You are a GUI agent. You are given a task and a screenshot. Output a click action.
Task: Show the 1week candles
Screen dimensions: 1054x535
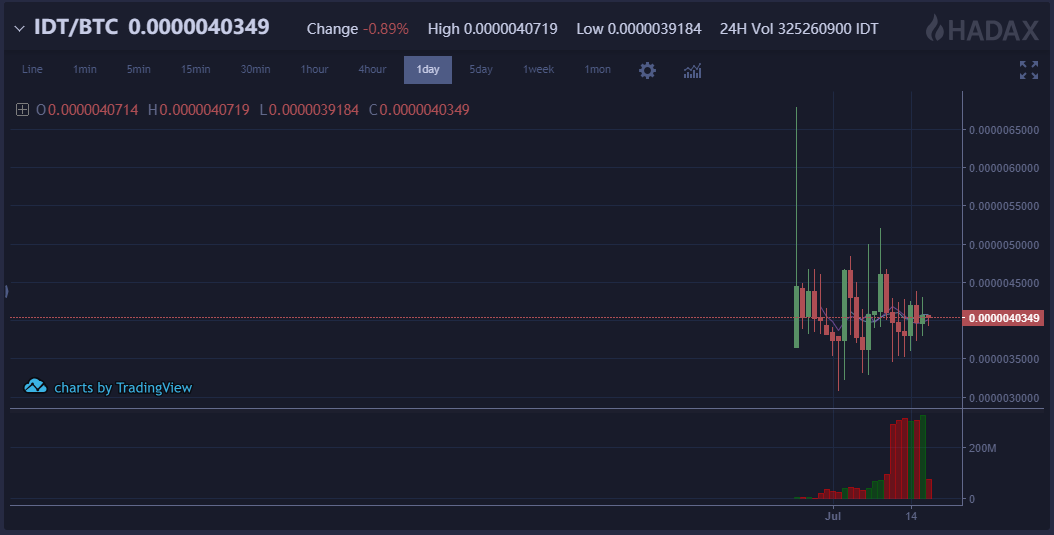538,70
